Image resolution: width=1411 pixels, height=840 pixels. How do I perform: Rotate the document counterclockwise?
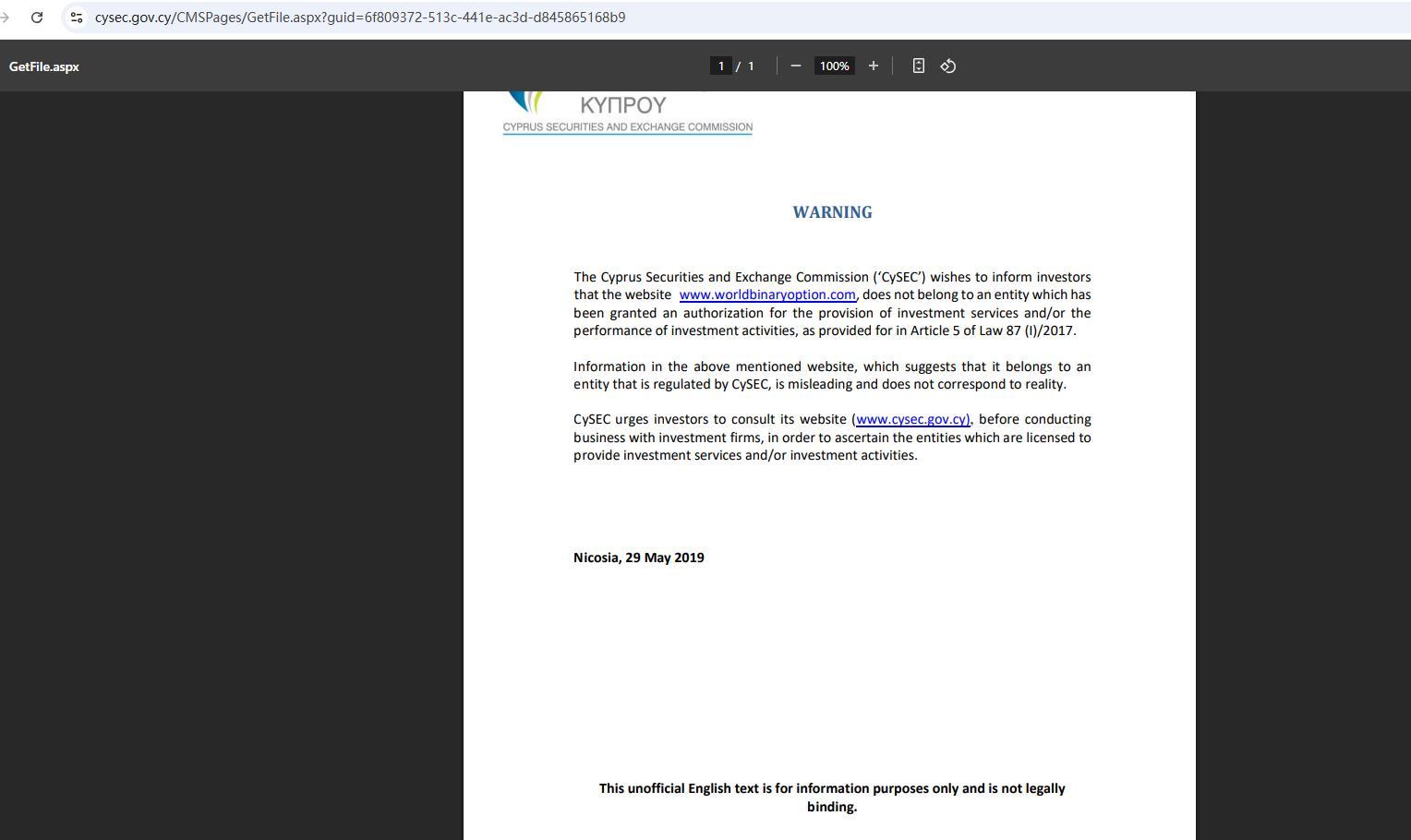pos(947,66)
